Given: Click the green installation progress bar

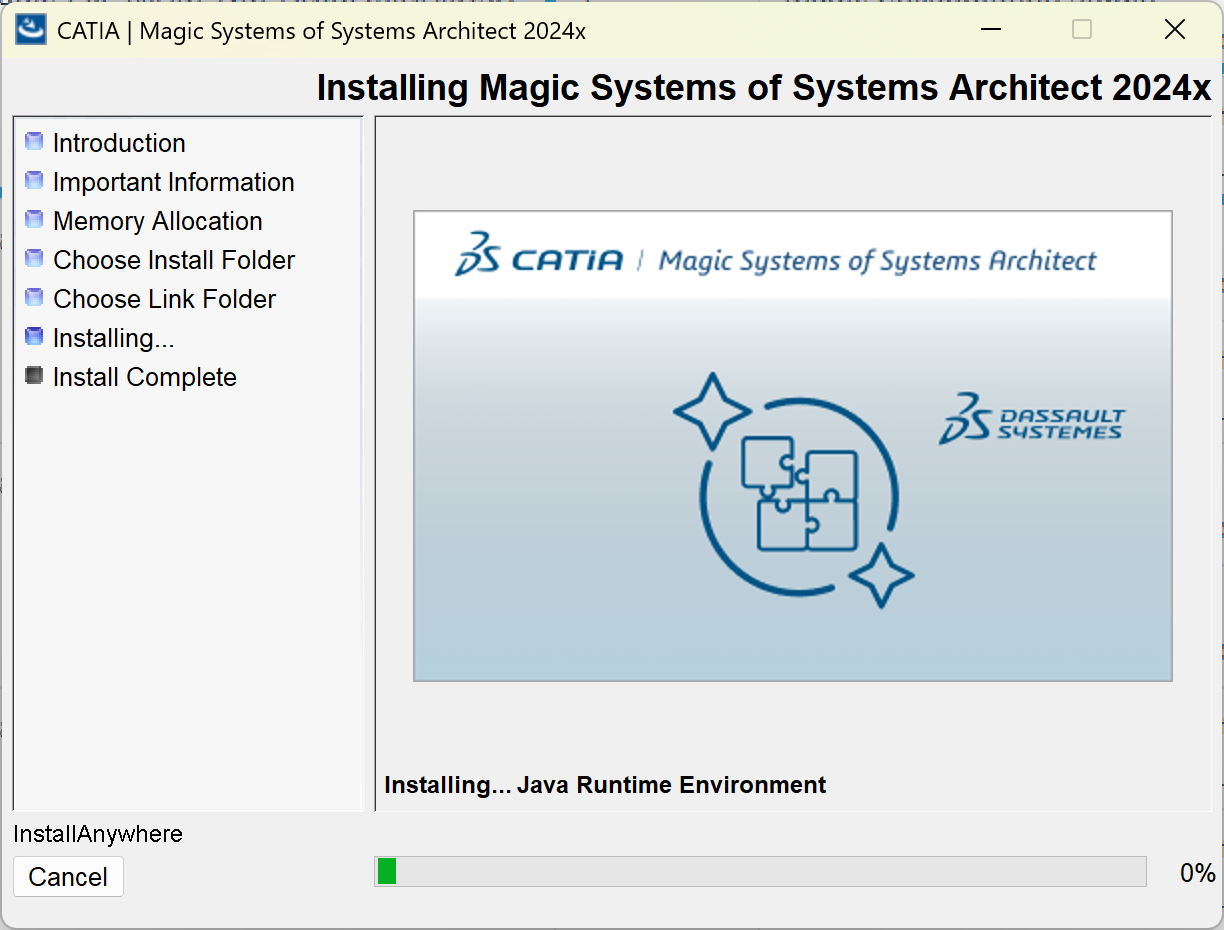Looking at the screenshot, I should [x=760, y=872].
